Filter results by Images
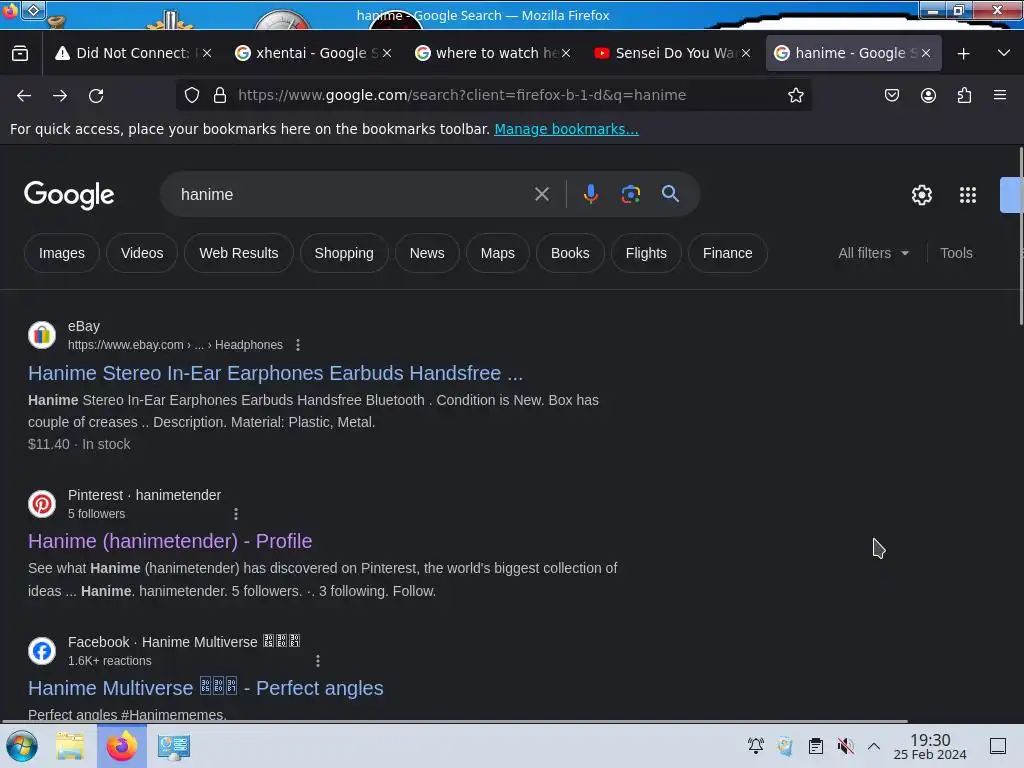The width and height of the screenshot is (1024, 768). 61,253
